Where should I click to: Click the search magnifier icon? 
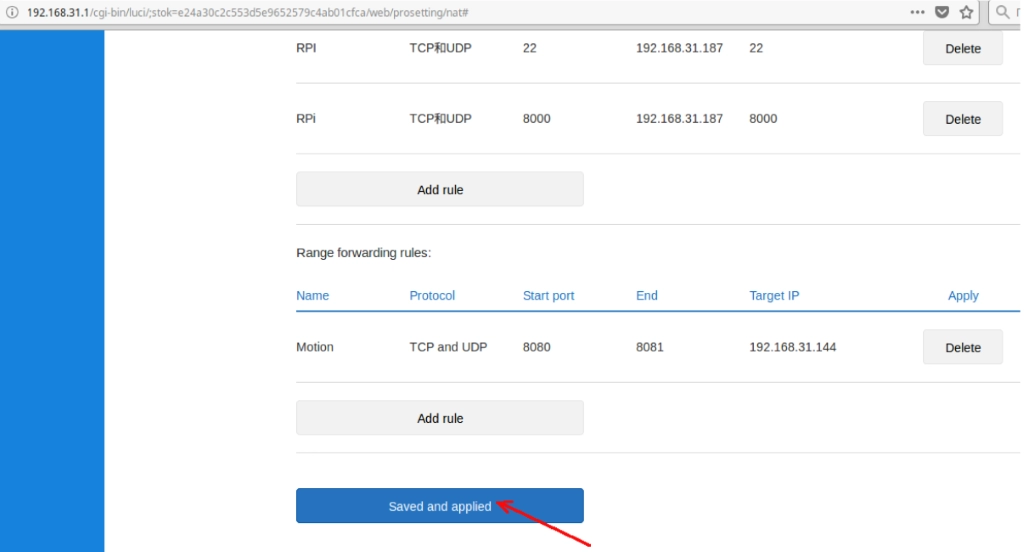[x=1002, y=12]
